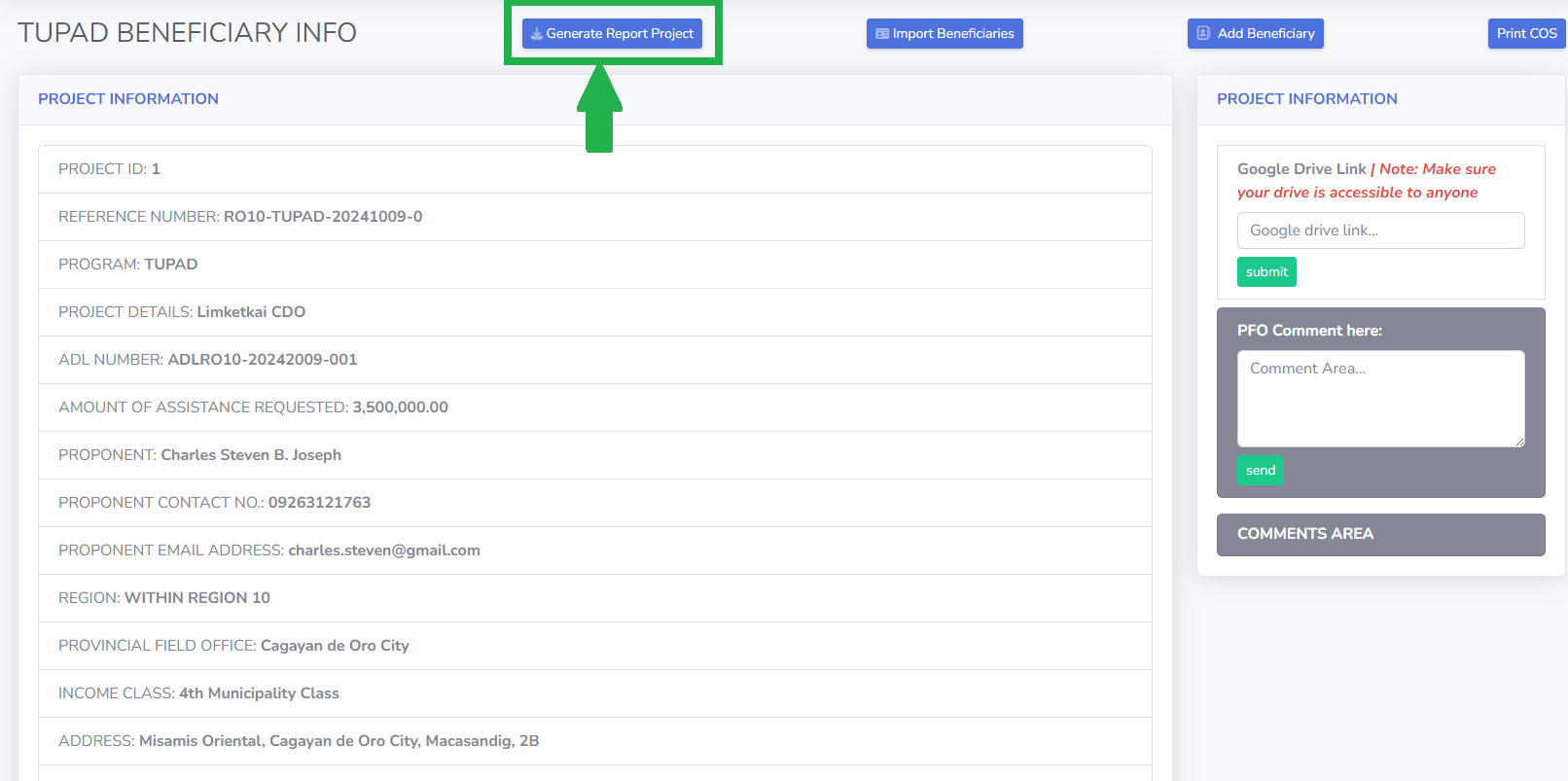Click the Import Beneficiaries button

pyautogui.click(x=944, y=33)
